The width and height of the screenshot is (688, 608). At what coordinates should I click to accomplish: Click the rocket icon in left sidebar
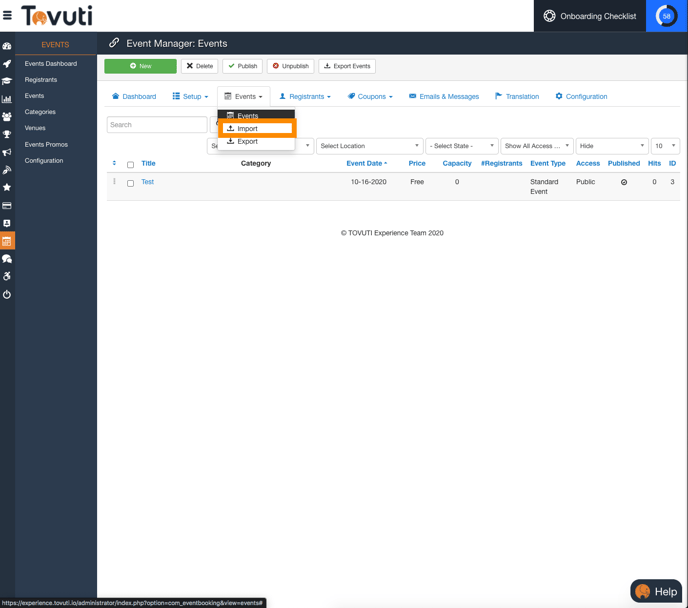(7, 64)
